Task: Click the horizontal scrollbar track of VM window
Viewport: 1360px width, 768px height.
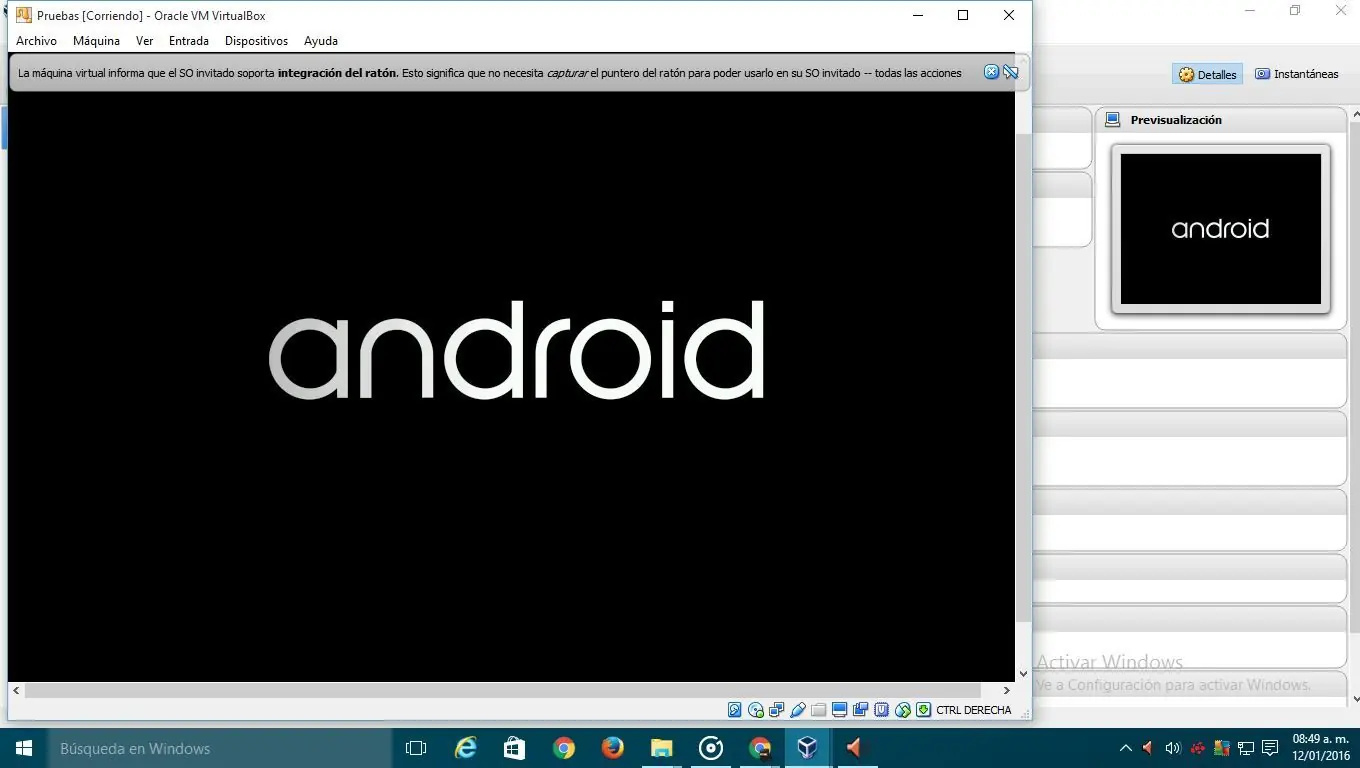Action: [x=503, y=690]
